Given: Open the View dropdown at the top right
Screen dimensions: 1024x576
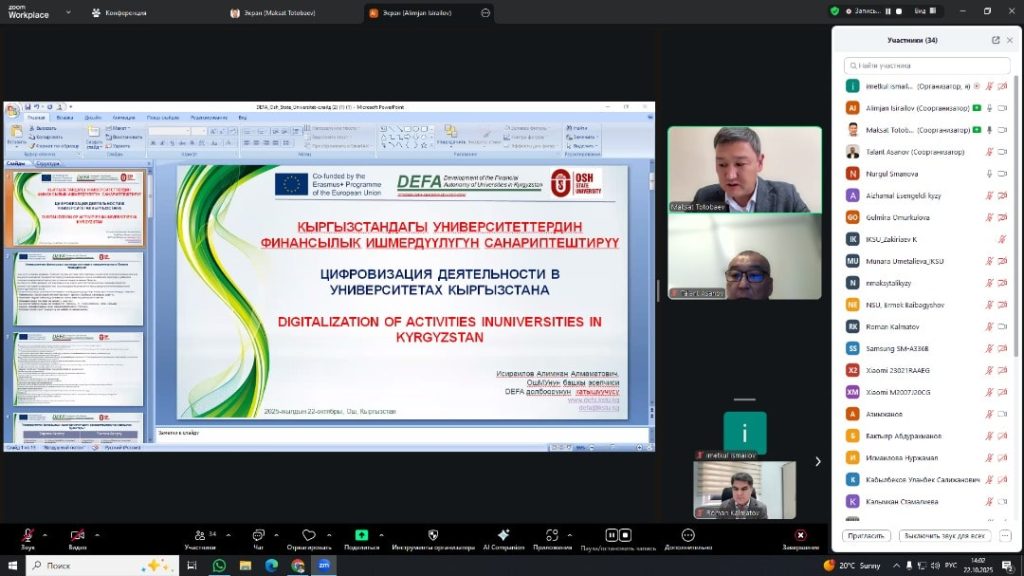Looking at the screenshot, I should pos(925,11).
